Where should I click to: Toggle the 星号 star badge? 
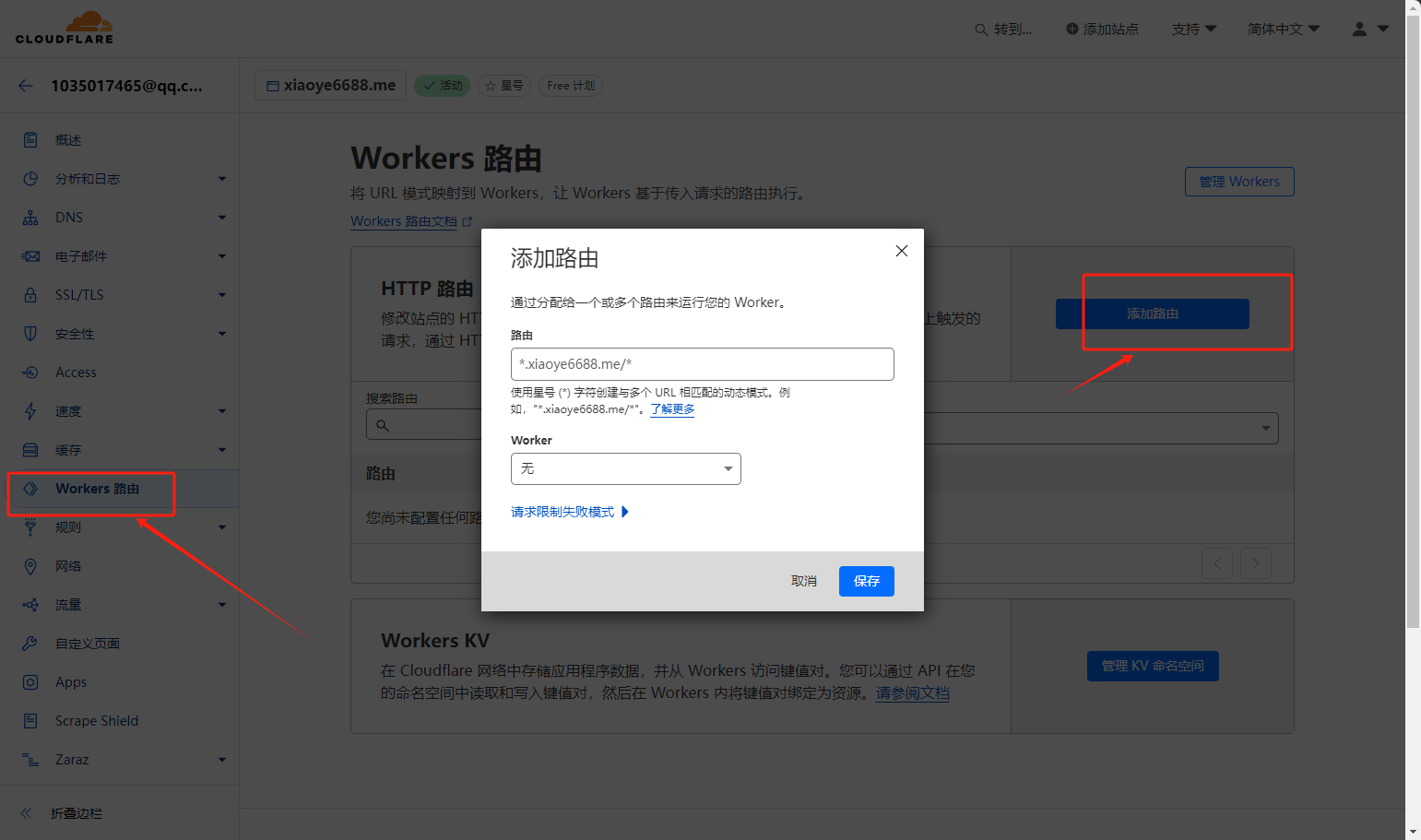pos(504,86)
